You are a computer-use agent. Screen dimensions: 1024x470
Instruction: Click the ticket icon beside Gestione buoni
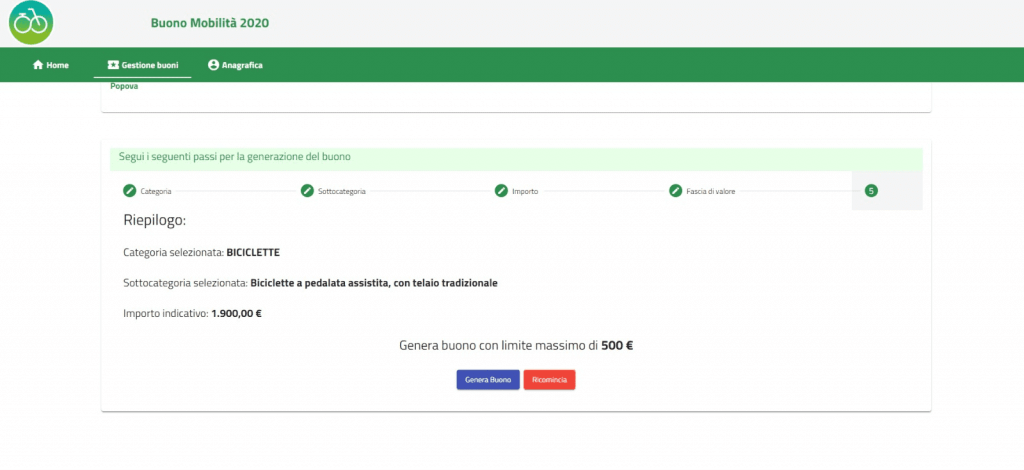tap(113, 65)
